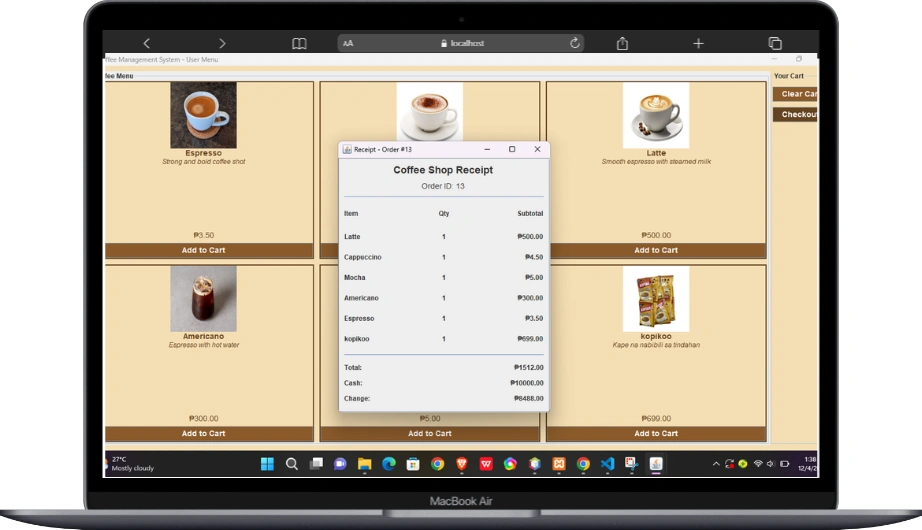Reload the localhost page
The image size is (922, 530).
click(x=574, y=43)
